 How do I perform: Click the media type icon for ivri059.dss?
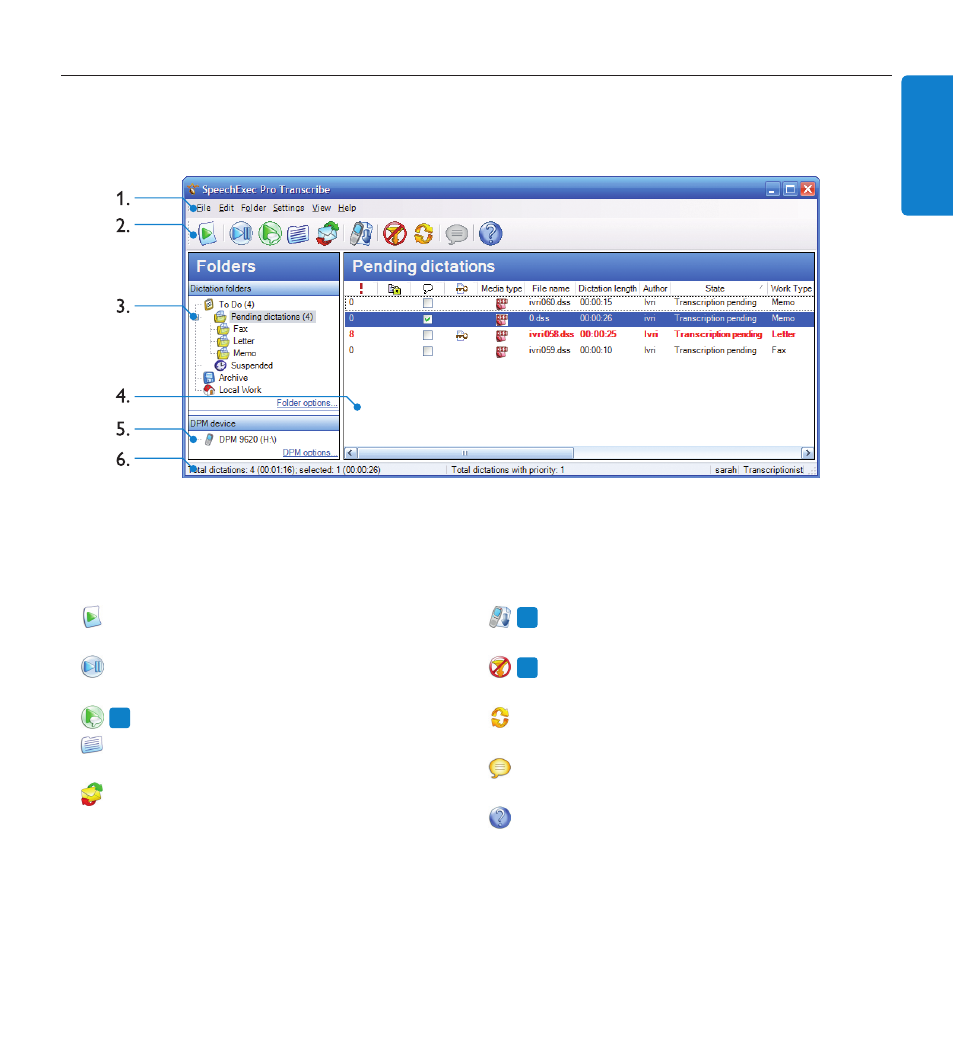pos(501,352)
